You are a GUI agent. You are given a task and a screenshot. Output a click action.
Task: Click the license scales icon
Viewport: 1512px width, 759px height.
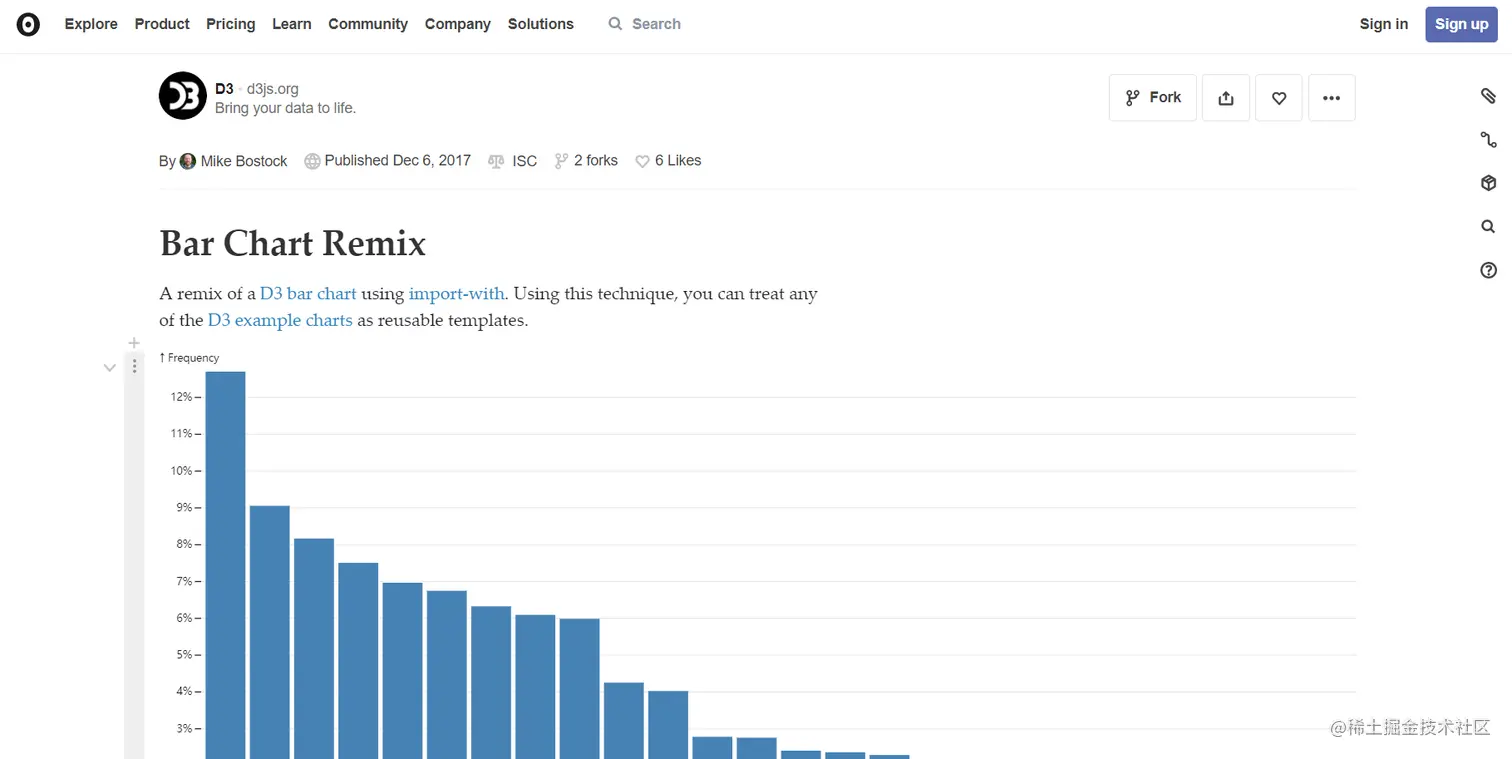(496, 161)
